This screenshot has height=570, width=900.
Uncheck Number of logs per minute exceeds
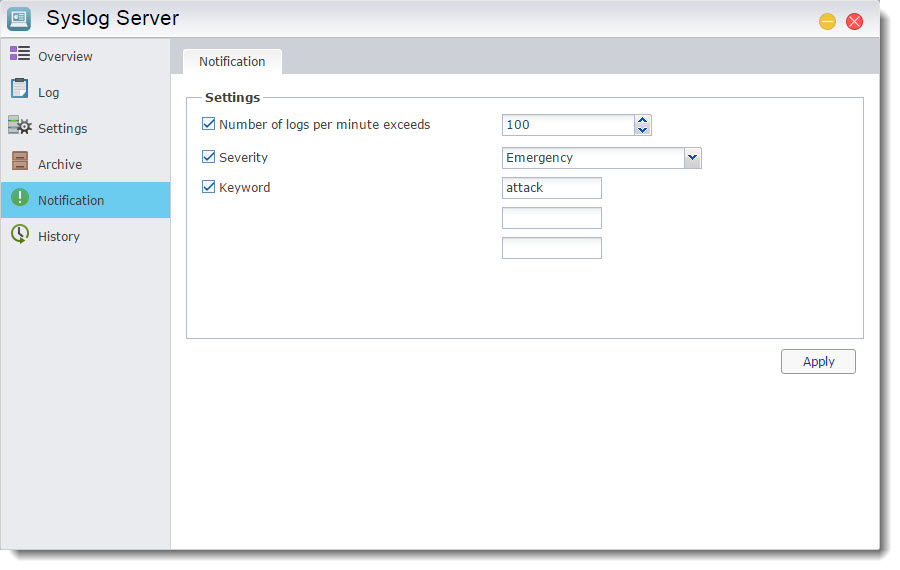tap(209, 125)
